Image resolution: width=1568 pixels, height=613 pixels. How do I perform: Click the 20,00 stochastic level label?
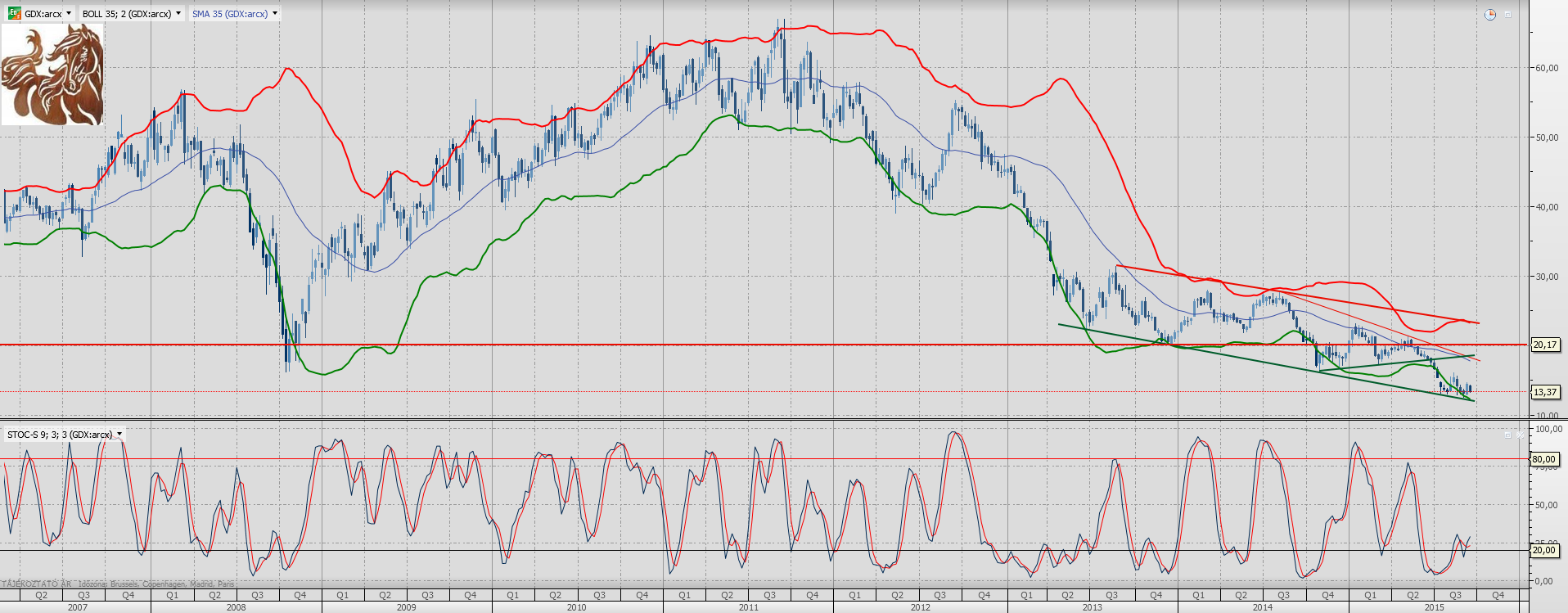(x=1543, y=550)
